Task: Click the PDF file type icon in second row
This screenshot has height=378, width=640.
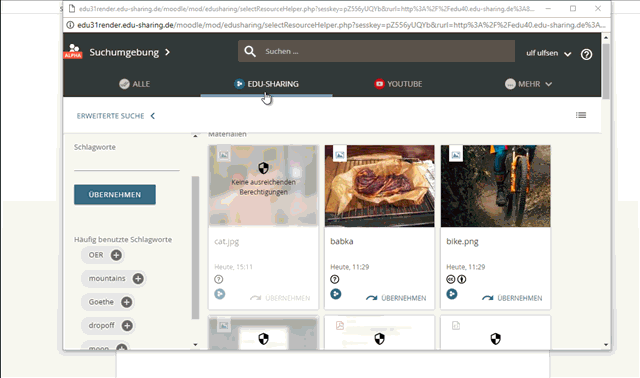Action: click(x=340, y=325)
